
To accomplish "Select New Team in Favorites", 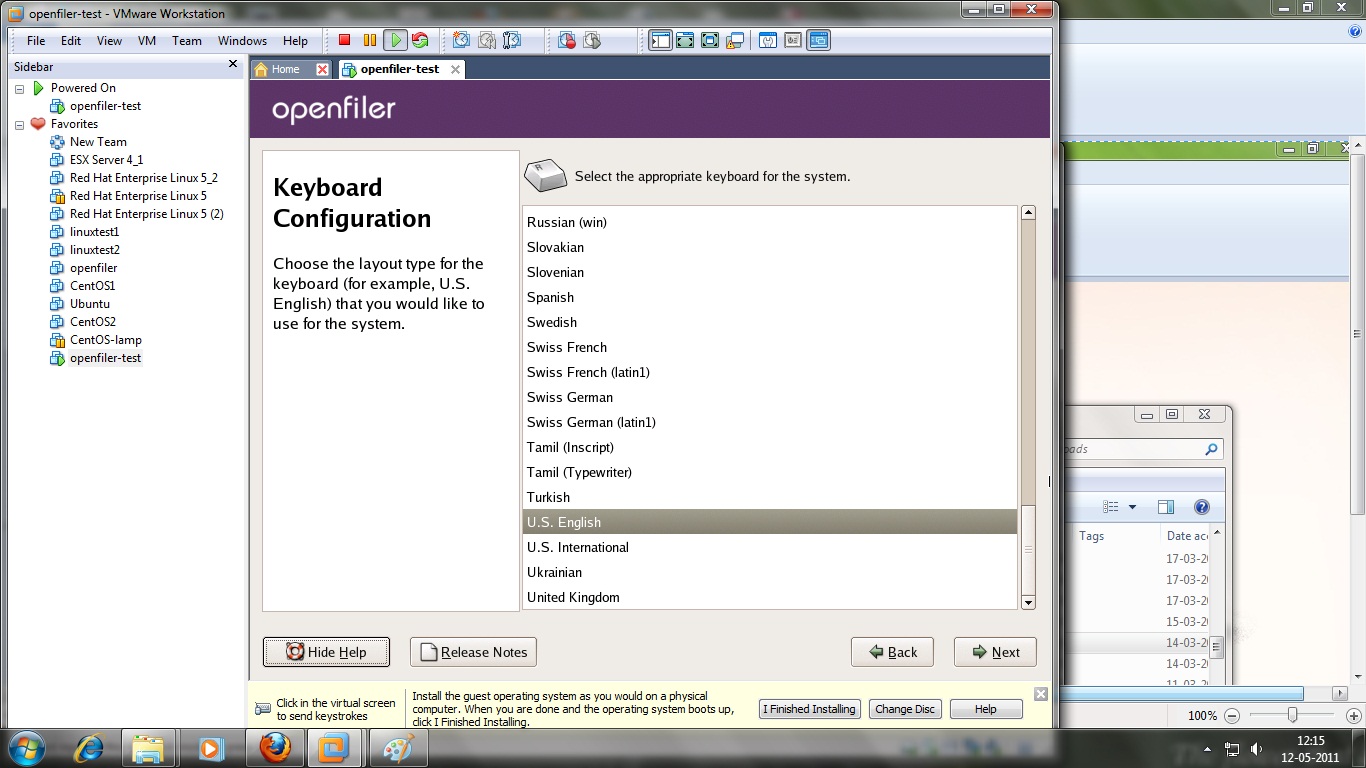I will click(98, 142).
